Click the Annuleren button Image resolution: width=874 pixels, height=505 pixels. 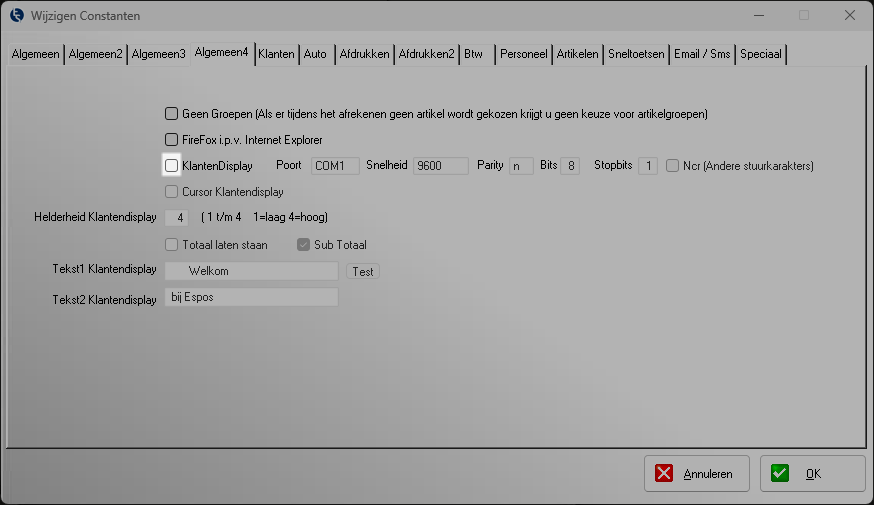pyautogui.click(x=697, y=474)
